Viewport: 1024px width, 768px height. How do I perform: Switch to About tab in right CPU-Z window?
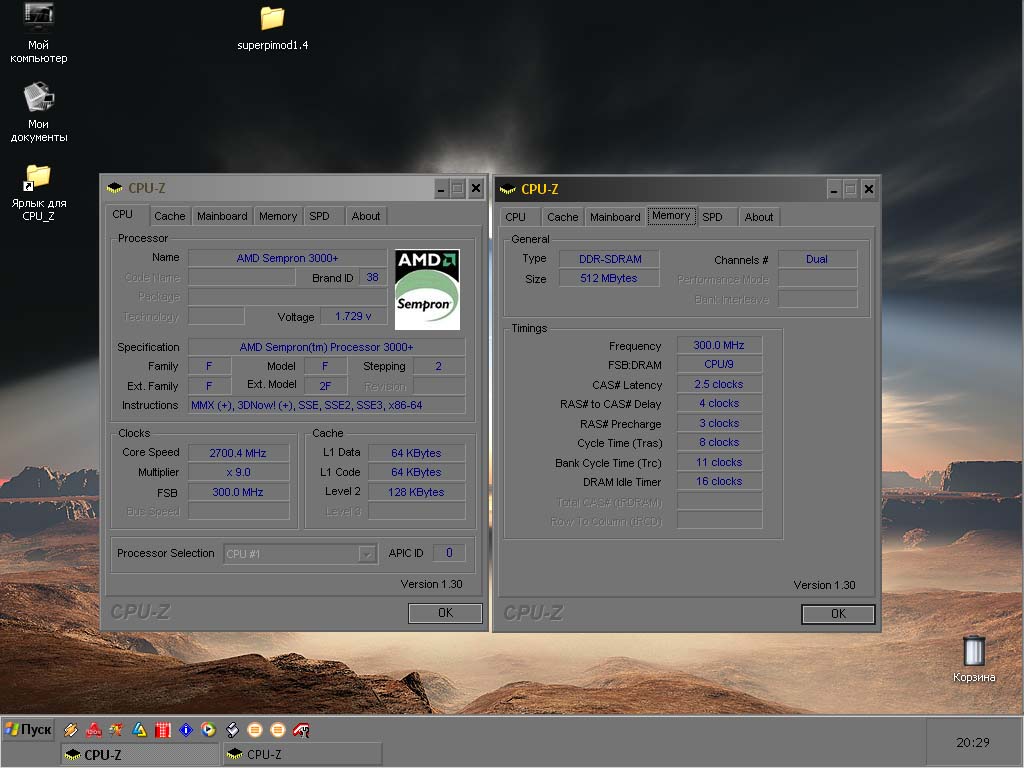759,217
